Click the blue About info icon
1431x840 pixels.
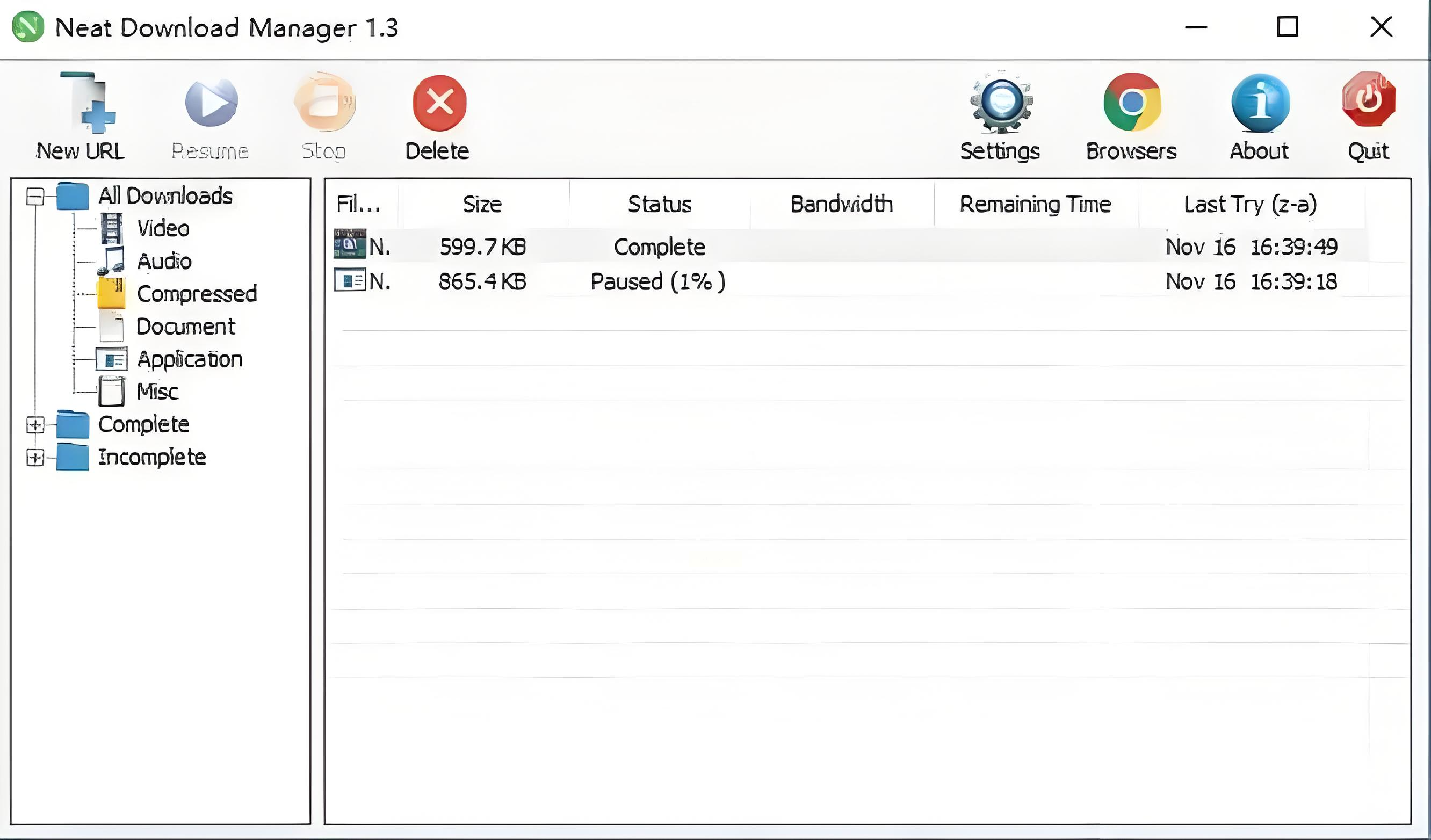click(1260, 103)
